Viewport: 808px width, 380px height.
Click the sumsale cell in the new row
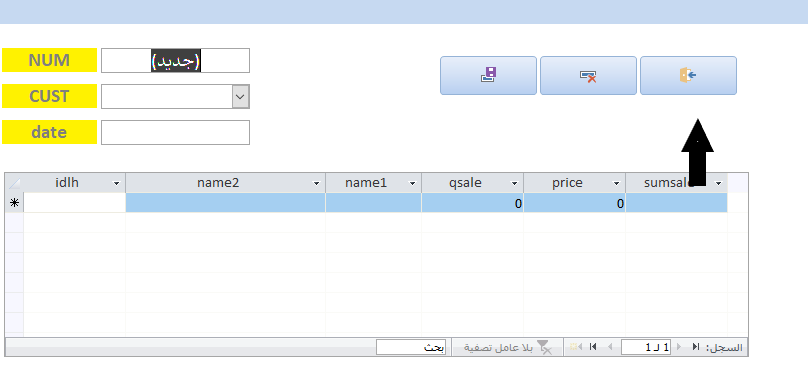[676, 203]
